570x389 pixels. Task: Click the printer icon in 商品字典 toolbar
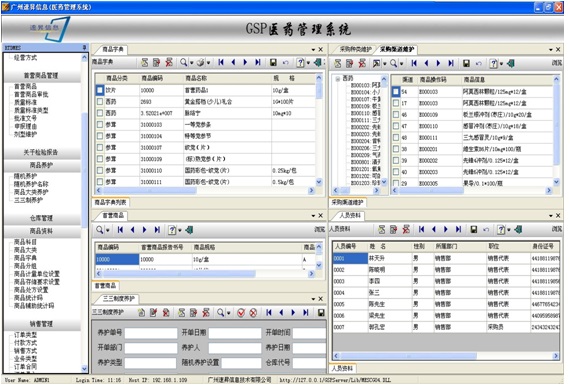200,63
